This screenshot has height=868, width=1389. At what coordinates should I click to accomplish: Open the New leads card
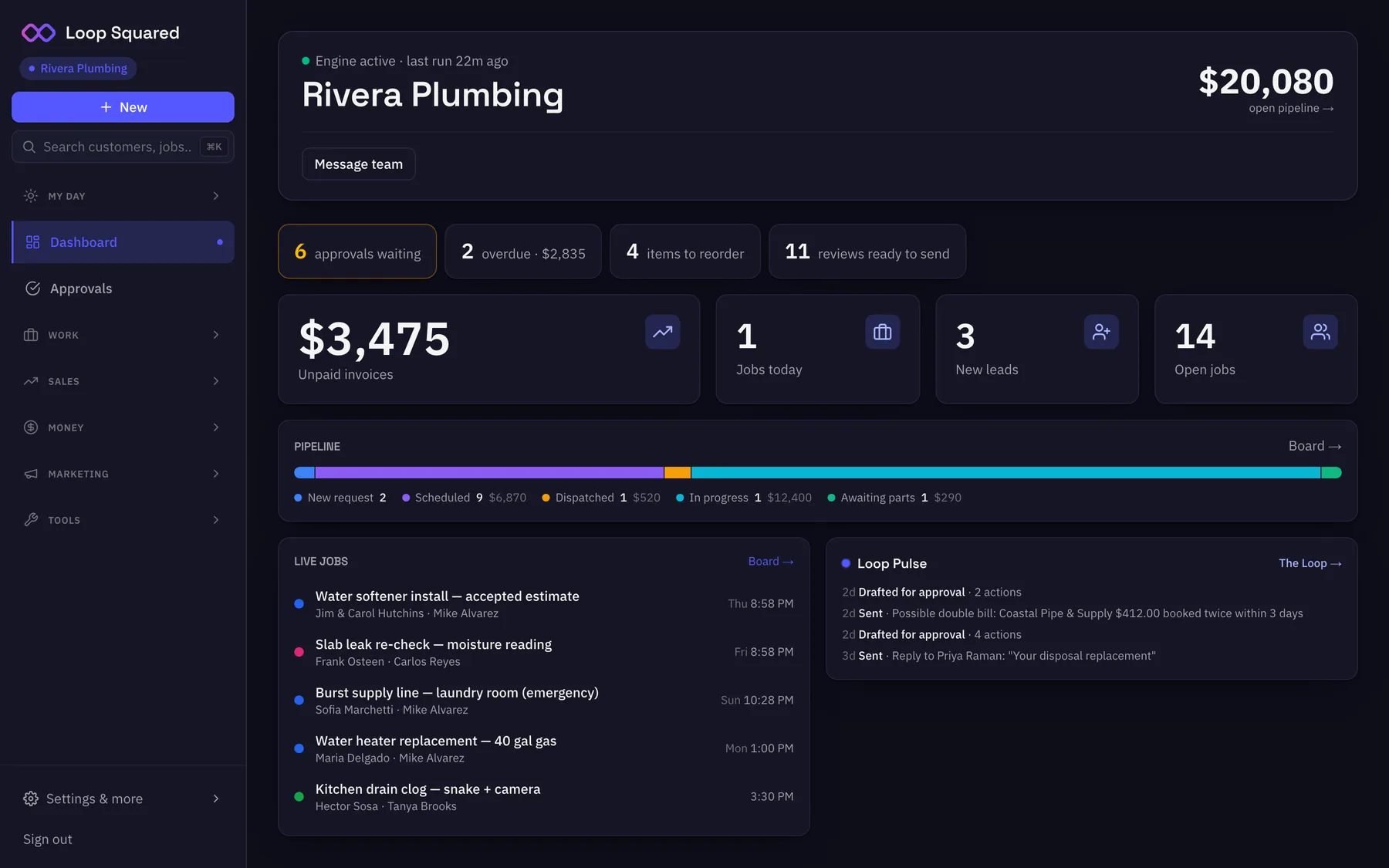pyautogui.click(x=1037, y=349)
